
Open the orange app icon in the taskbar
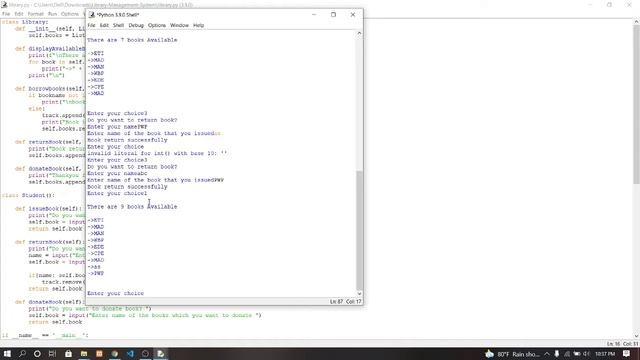99,354
